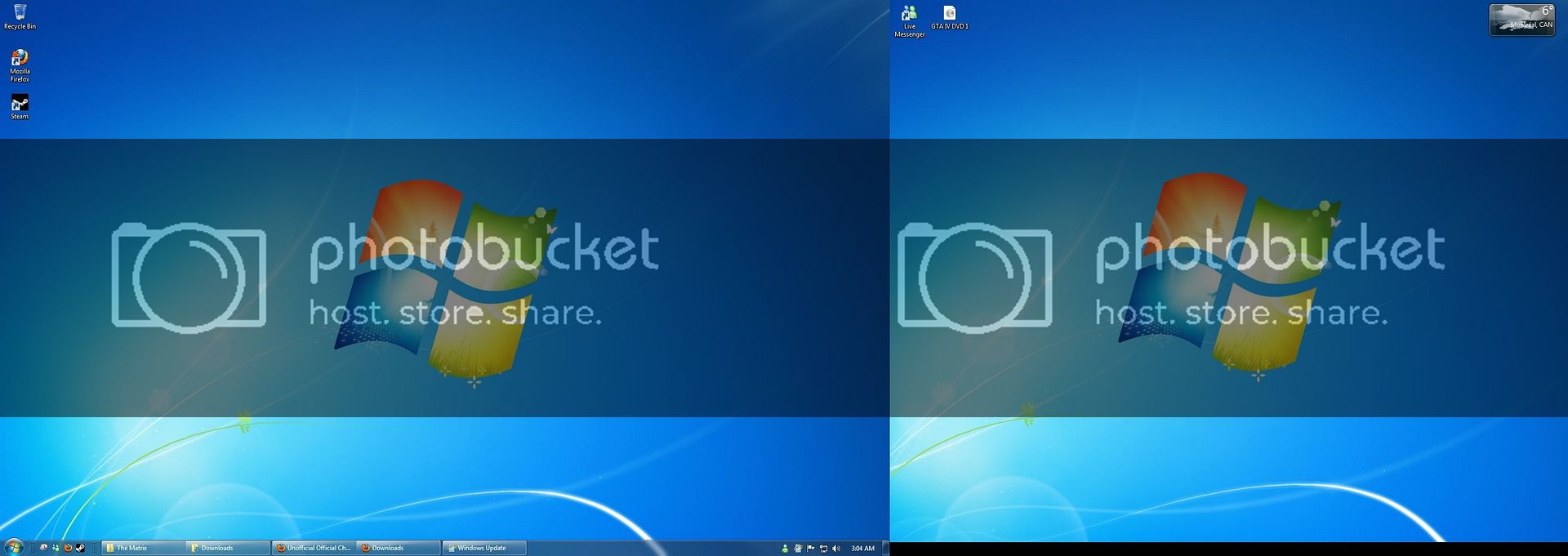Launch Mozilla Firefox from the desktop
This screenshot has width=1568, height=556.
[20, 65]
